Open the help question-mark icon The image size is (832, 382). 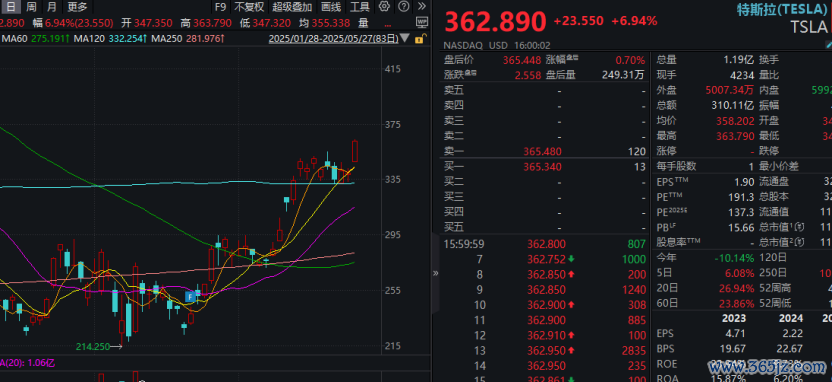(404, 6)
